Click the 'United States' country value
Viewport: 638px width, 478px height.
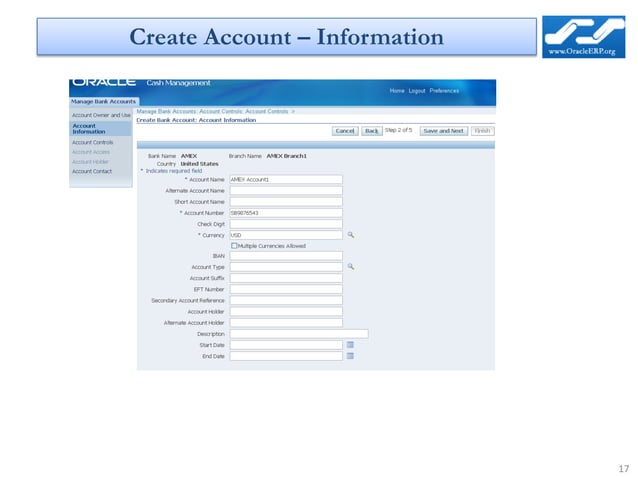tap(199, 164)
